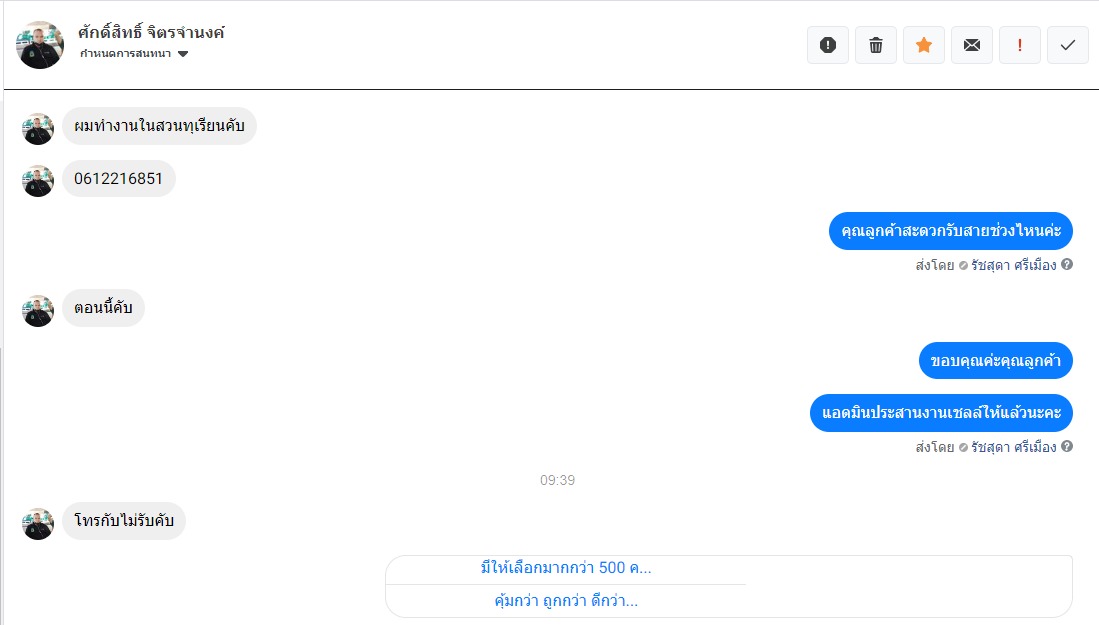Click the blue message คุณลูกค้าสะดวกรับสายช่วงไหนค่ะ
This screenshot has height=625, width=1099.
(950, 231)
